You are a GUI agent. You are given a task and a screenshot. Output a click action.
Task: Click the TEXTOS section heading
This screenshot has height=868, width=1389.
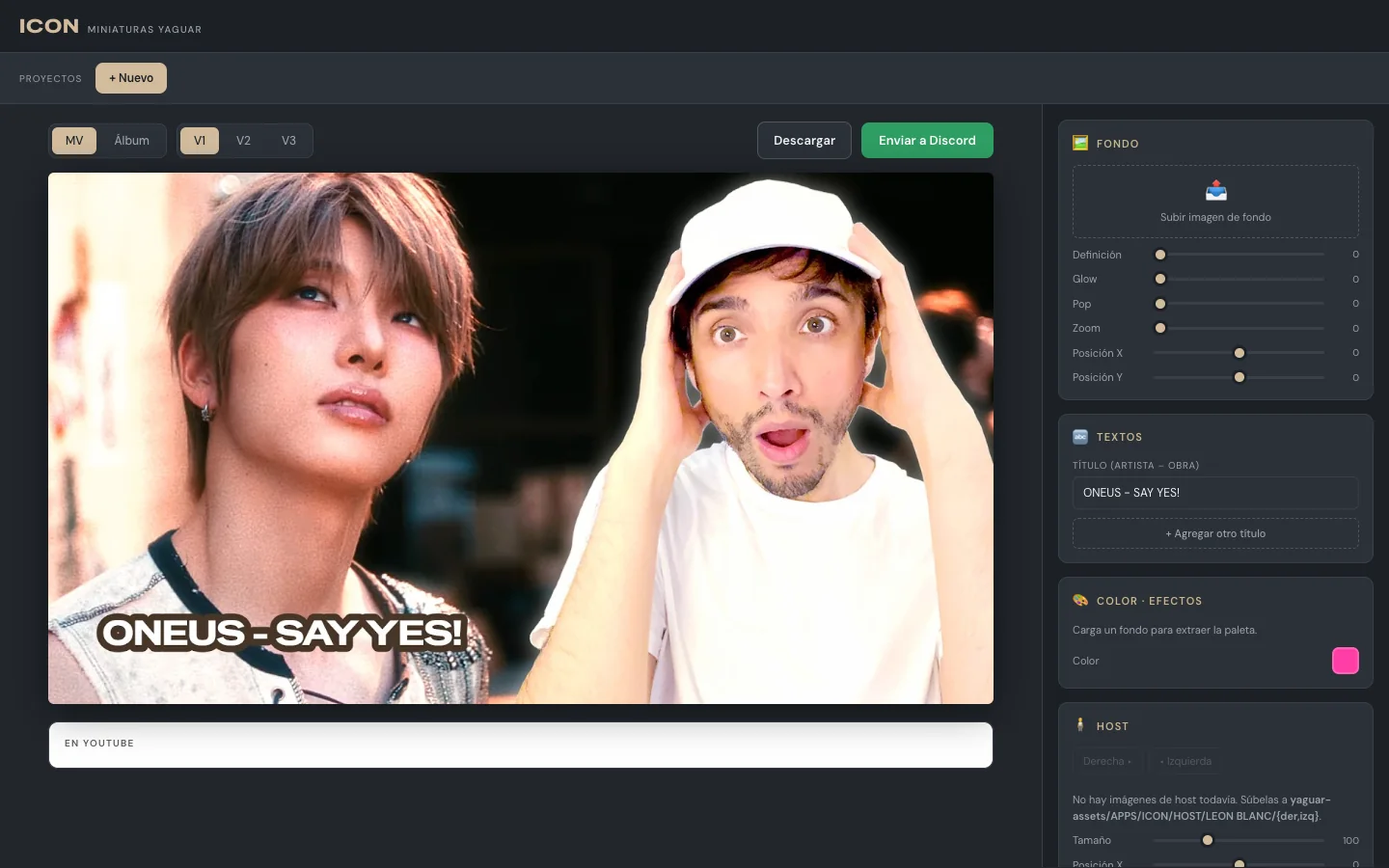tap(1119, 437)
